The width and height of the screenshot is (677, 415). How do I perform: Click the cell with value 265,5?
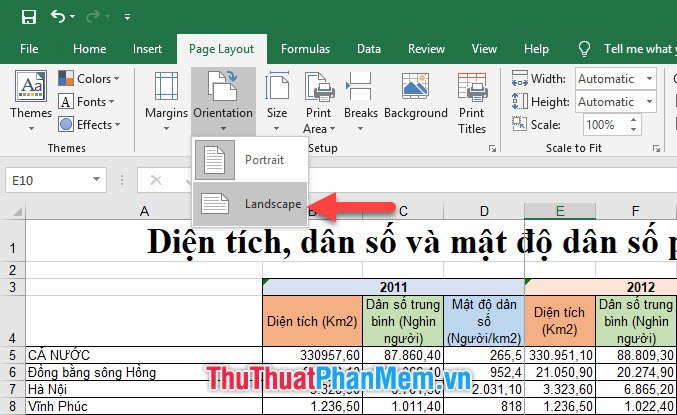click(484, 355)
